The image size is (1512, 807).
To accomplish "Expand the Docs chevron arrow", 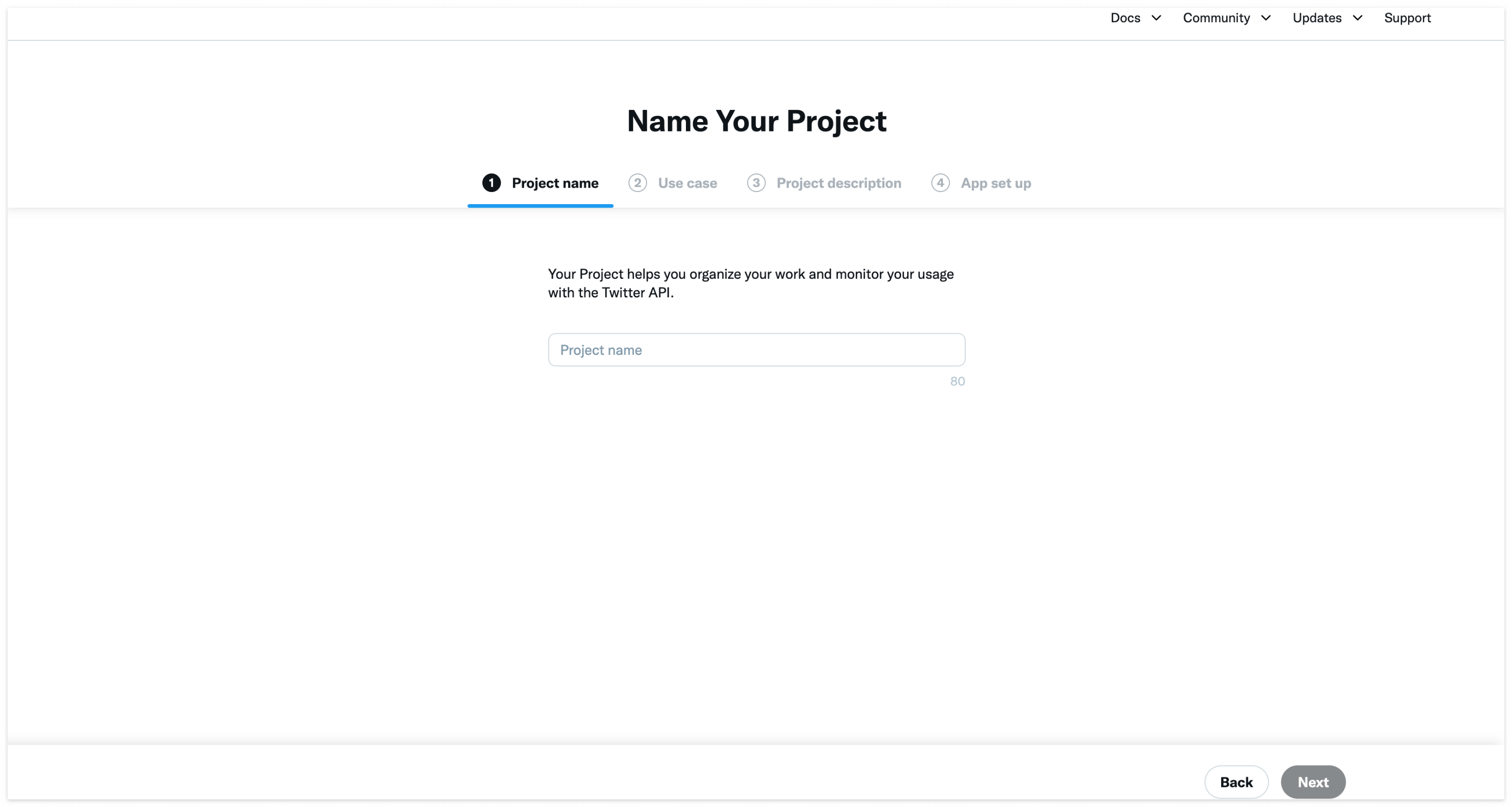I will 1156,18.
